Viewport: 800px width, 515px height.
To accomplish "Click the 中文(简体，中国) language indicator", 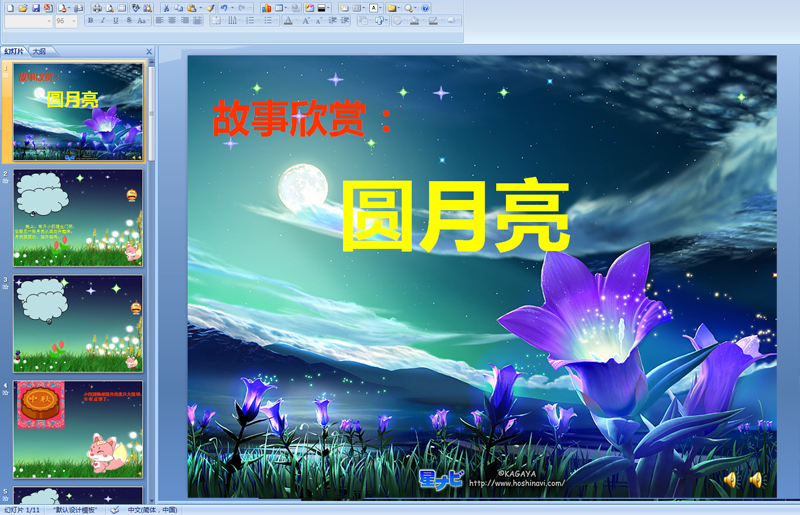I will [x=152, y=510].
